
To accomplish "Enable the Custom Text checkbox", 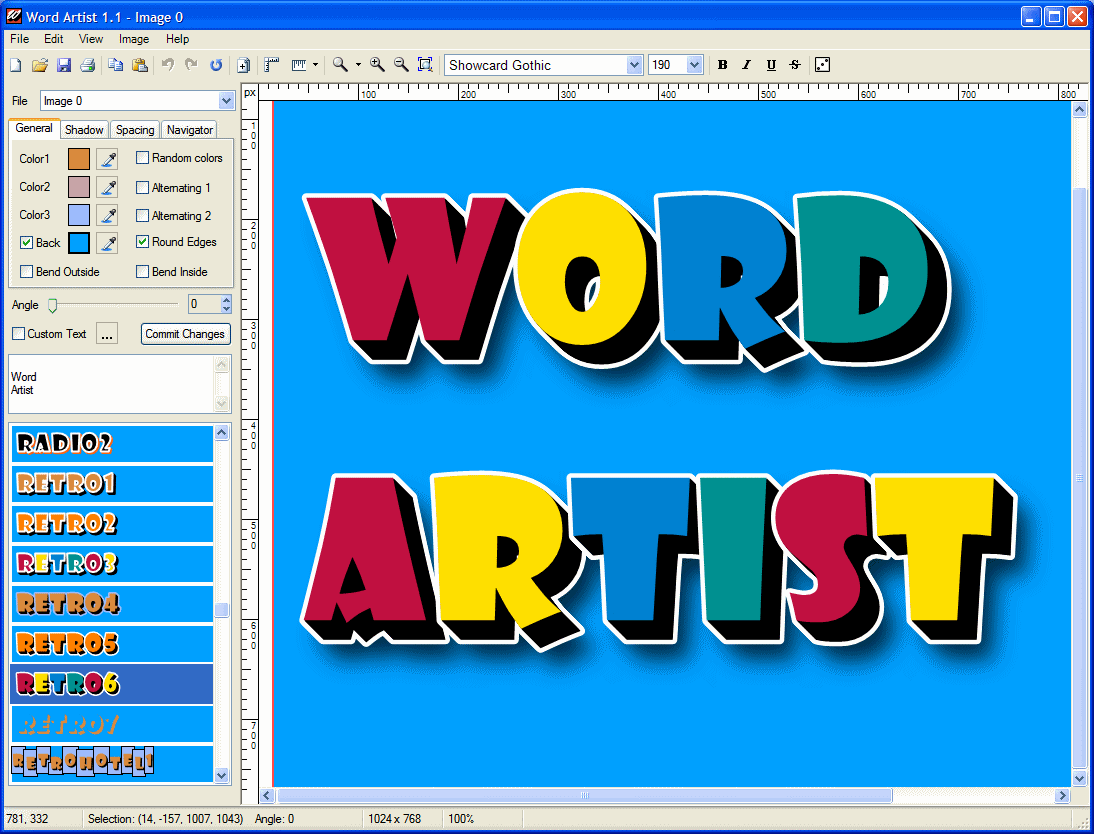I will click(x=19, y=334).
